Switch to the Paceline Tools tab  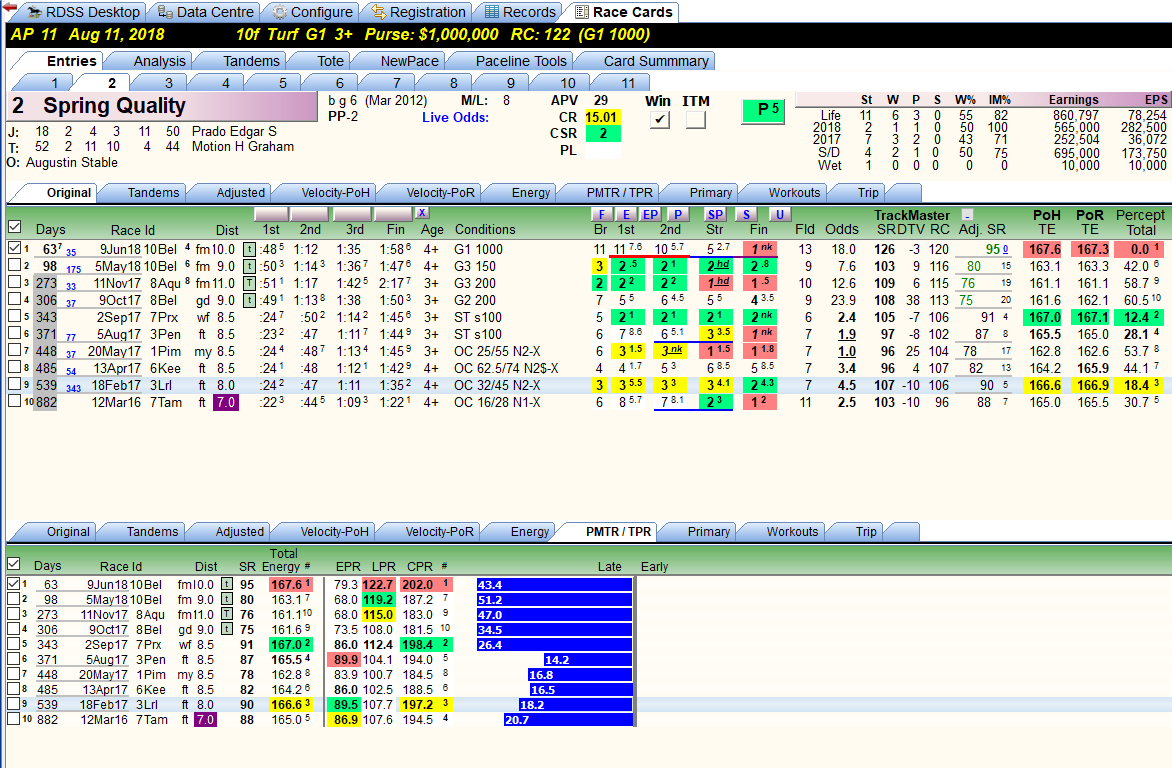point(521,61)
